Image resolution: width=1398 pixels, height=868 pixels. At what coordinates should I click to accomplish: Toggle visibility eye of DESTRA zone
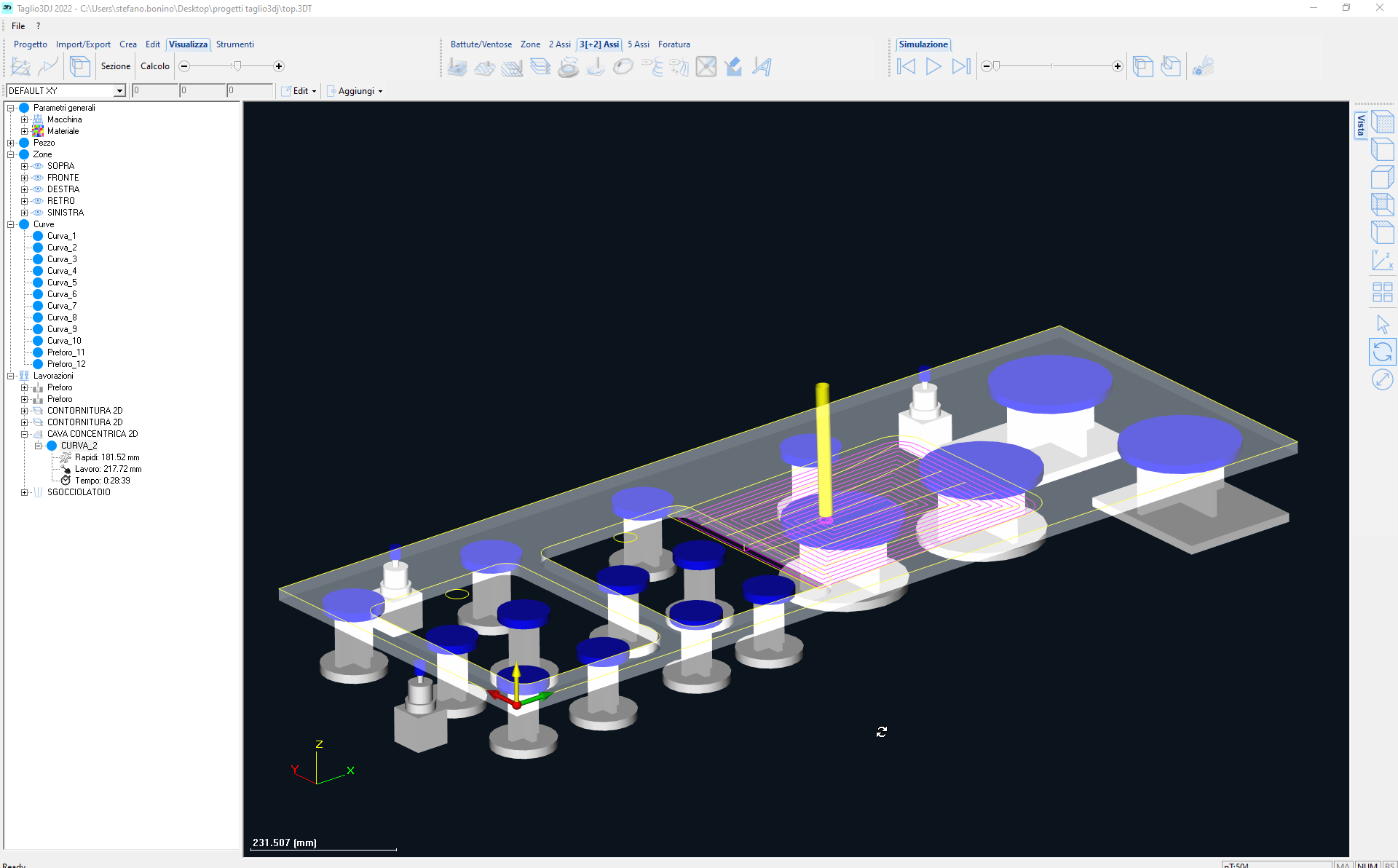click(x=38, y=189)
